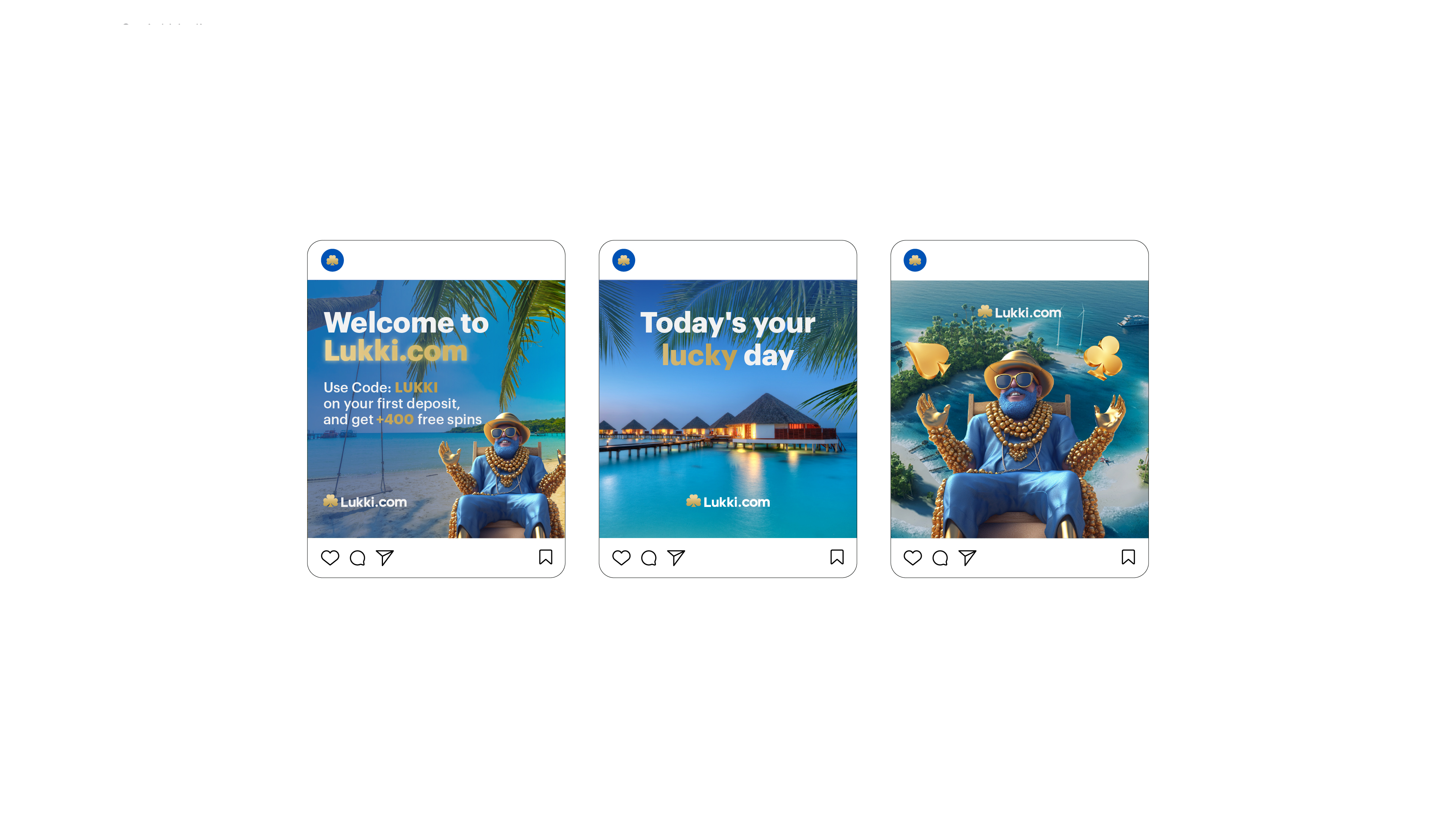Viewport: 1456px width, 819px height.
Task: Save the lucky day post with bookmark
Action: (837, 557)
